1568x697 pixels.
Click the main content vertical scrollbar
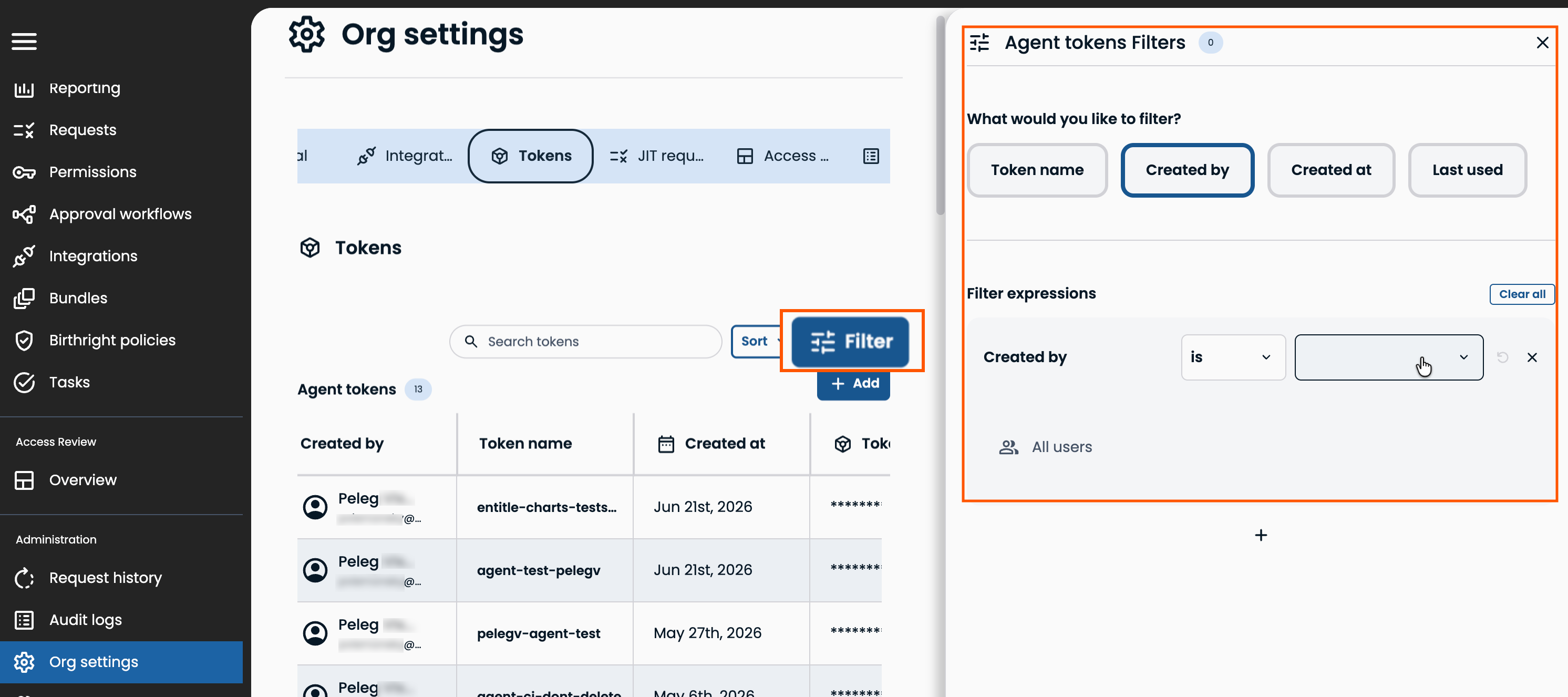pyautogui.click(x=941, y=116)
